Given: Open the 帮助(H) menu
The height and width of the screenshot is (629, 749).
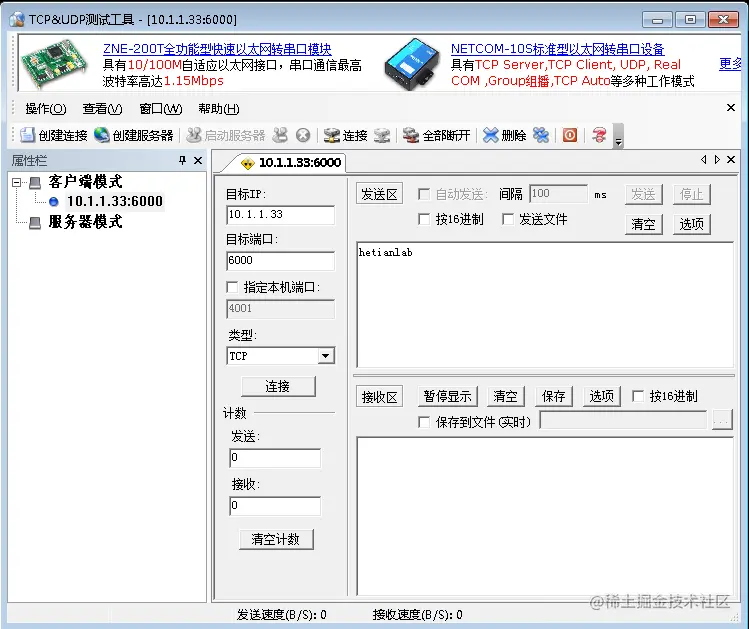Looking at the screenshot, I should click(219, 109).
